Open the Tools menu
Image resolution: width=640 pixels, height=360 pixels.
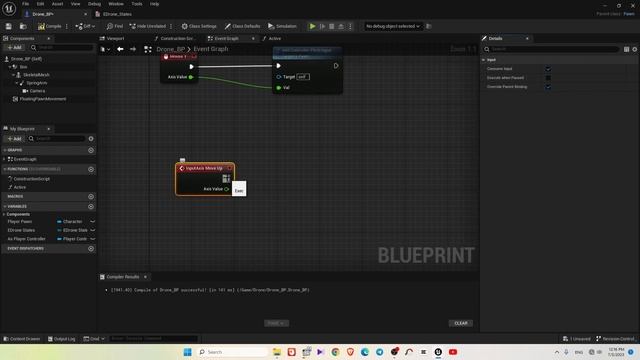pos(137,4)
